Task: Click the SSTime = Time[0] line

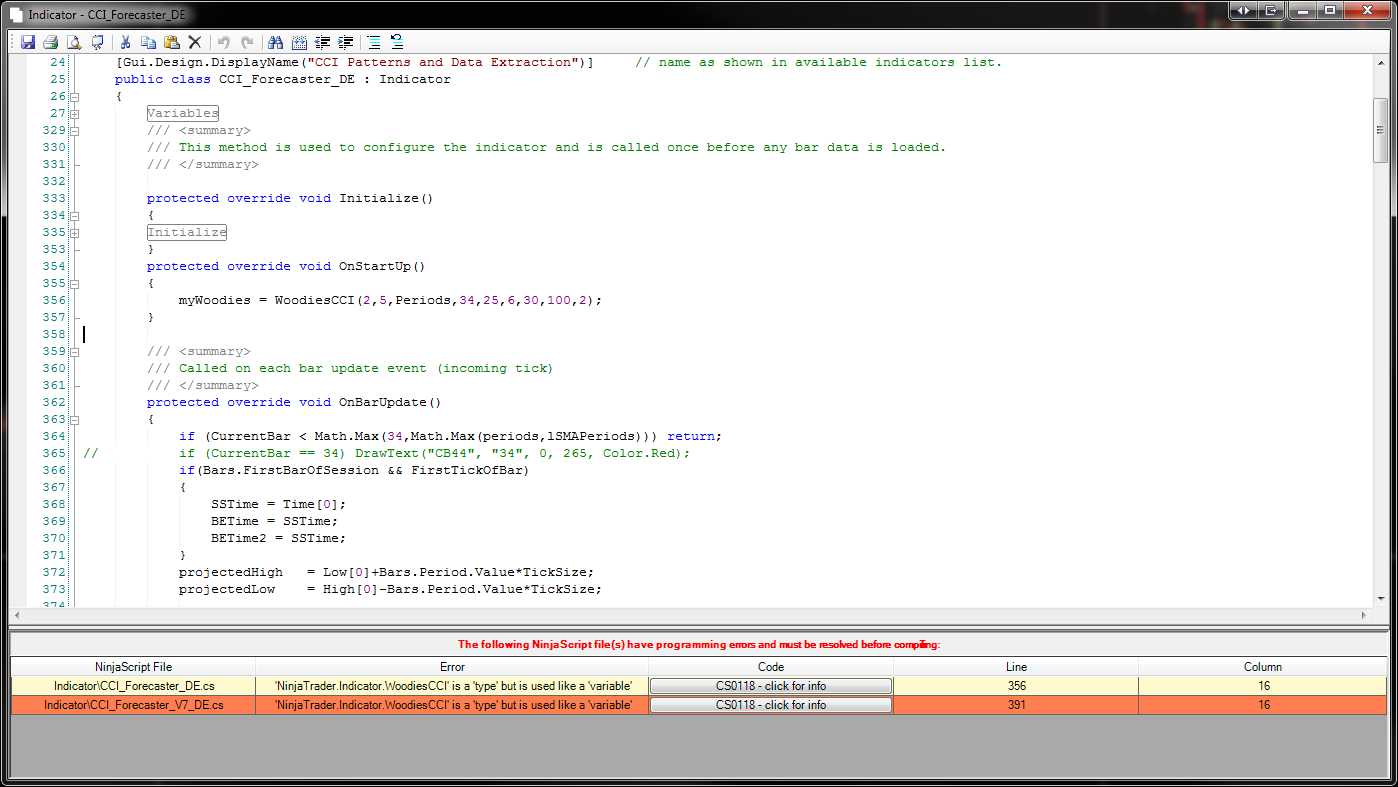Action: (x=278, y=505)
